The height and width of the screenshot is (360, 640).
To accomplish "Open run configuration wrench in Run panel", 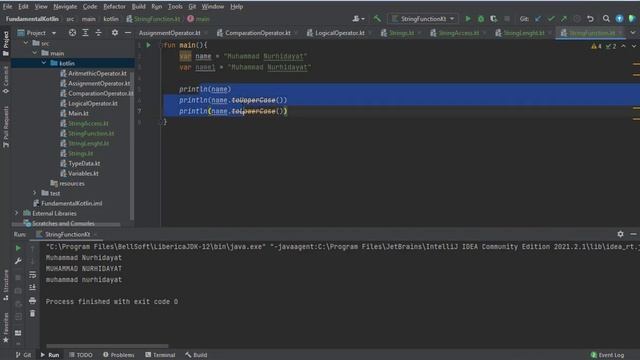I will point(18,261).
